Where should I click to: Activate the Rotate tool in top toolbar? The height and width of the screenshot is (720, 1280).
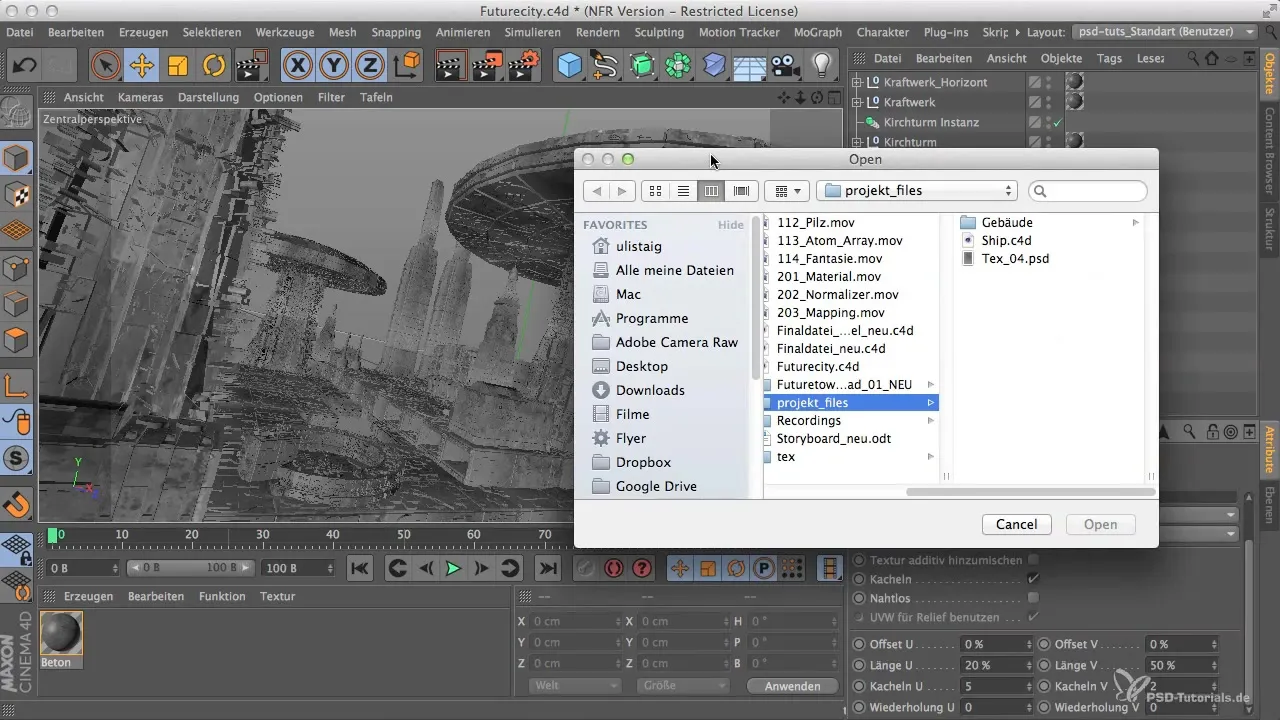click(213, 66)
